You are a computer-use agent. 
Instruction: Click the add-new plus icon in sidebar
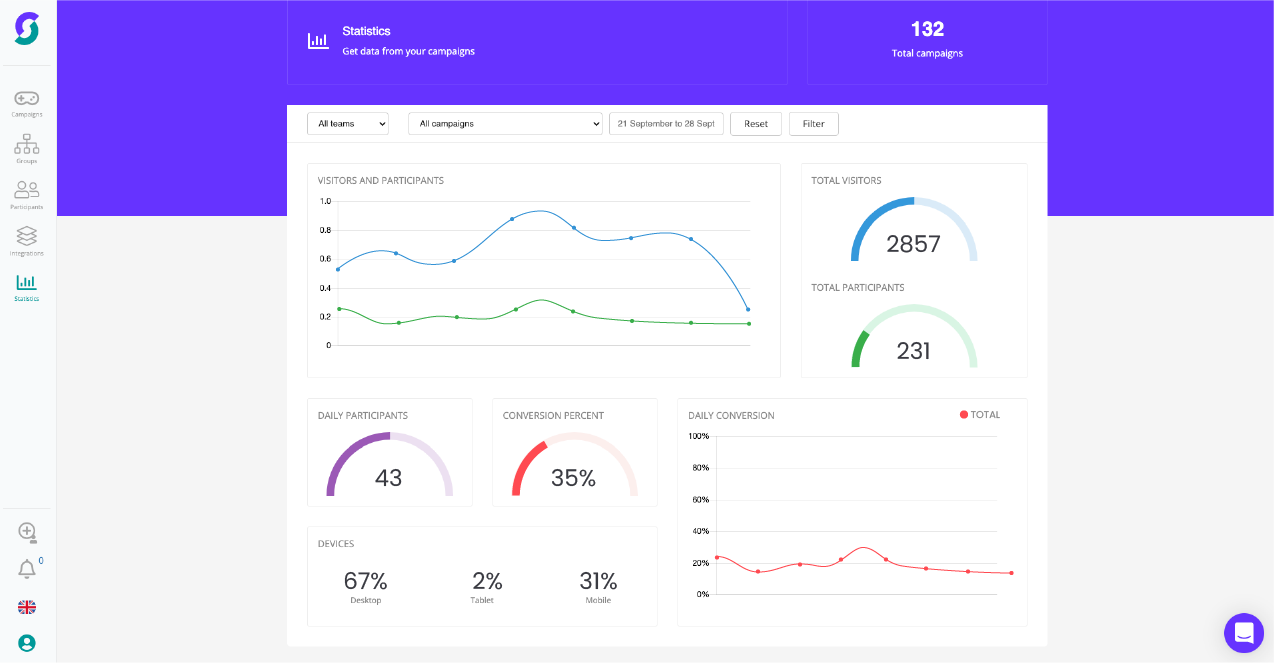(x=27, y=532)
